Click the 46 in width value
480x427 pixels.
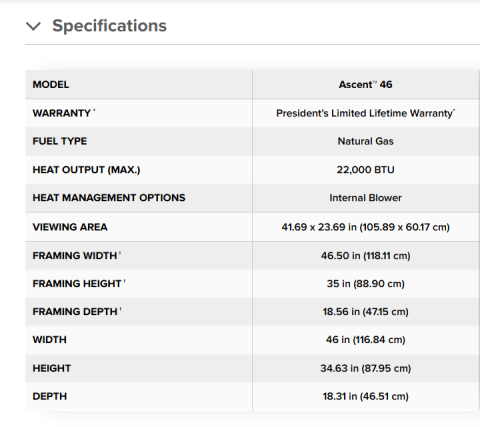click(x=366, y=340)
